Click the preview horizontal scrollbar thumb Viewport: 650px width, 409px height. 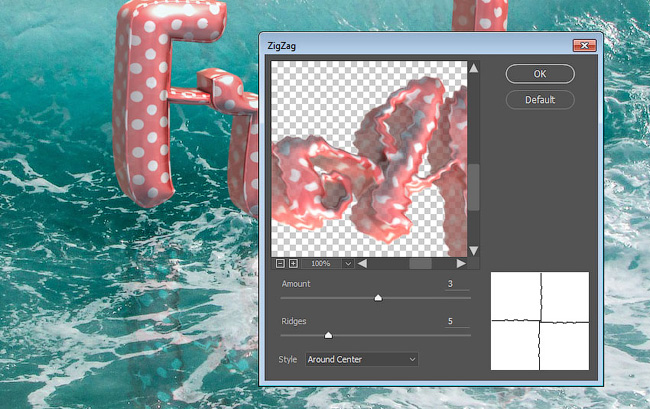(x=420, y=264)
